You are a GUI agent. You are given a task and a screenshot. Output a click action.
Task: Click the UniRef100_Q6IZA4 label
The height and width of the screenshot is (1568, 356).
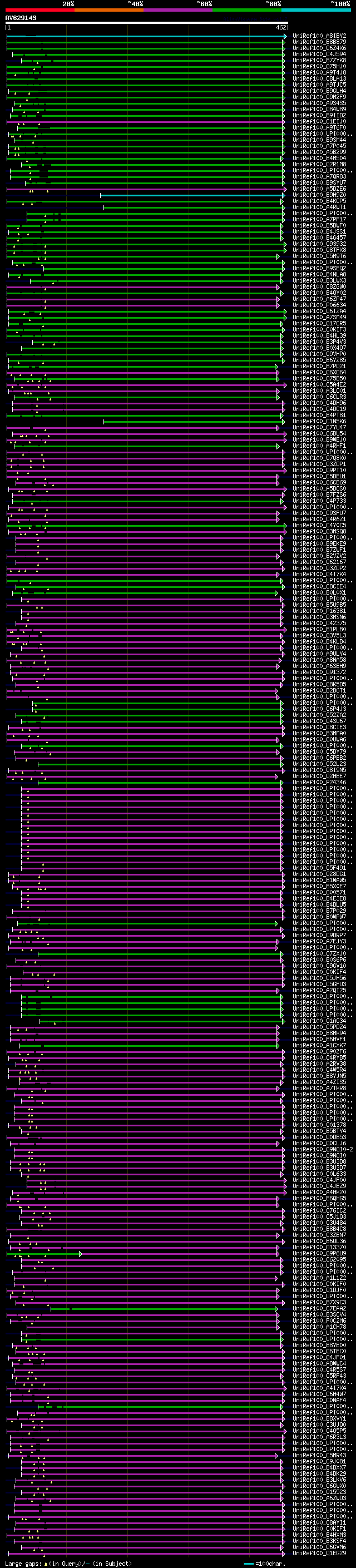pyautogui.click(x=319, y=311)
